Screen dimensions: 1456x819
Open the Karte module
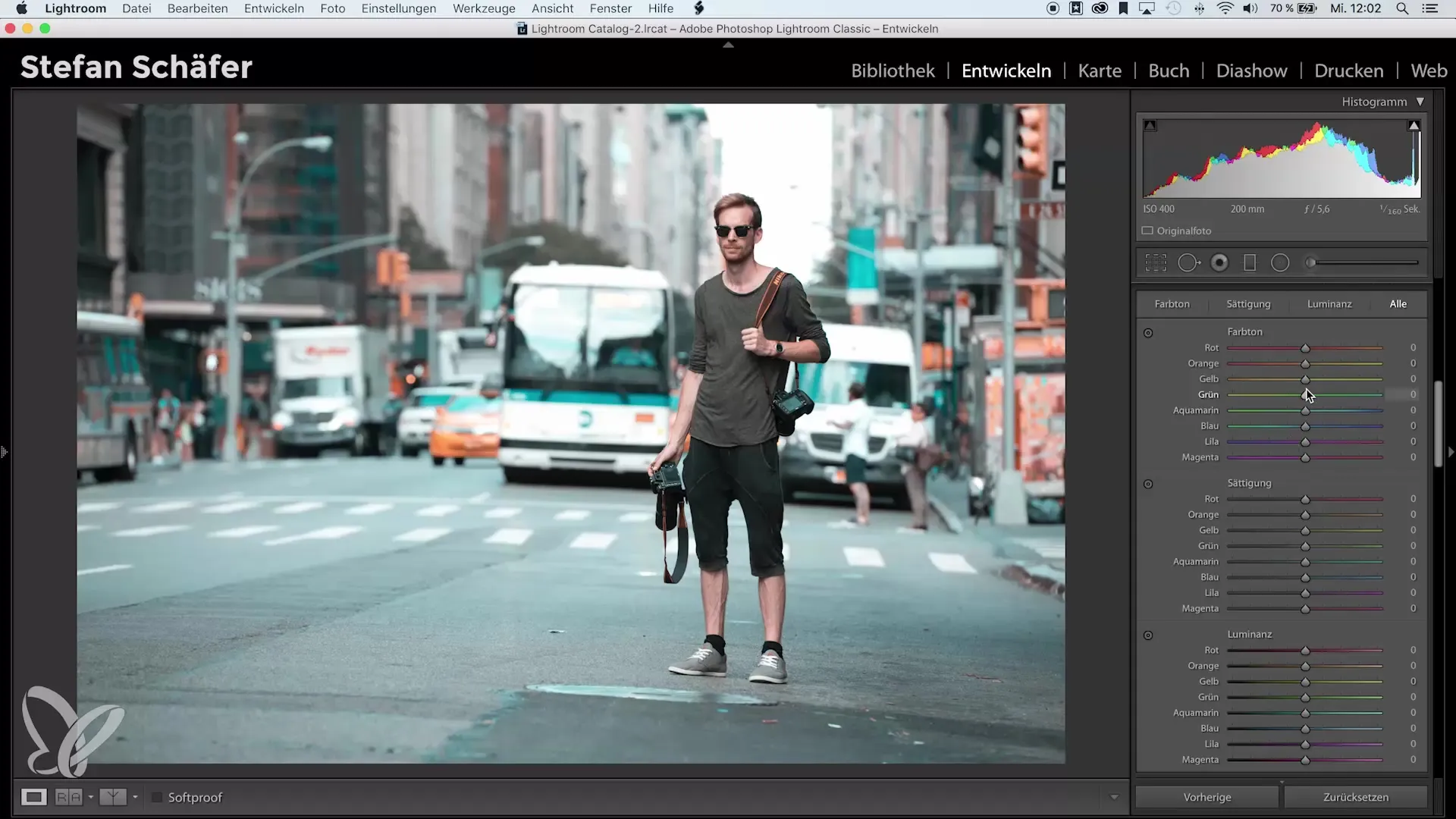tap(1100, 71)
